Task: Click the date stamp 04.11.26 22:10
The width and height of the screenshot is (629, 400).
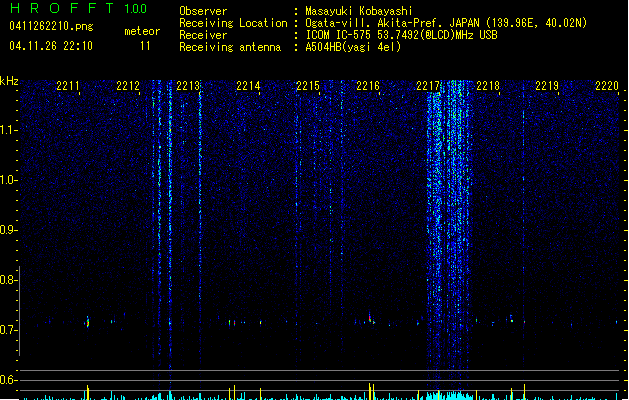Action: tap(51, 46)
